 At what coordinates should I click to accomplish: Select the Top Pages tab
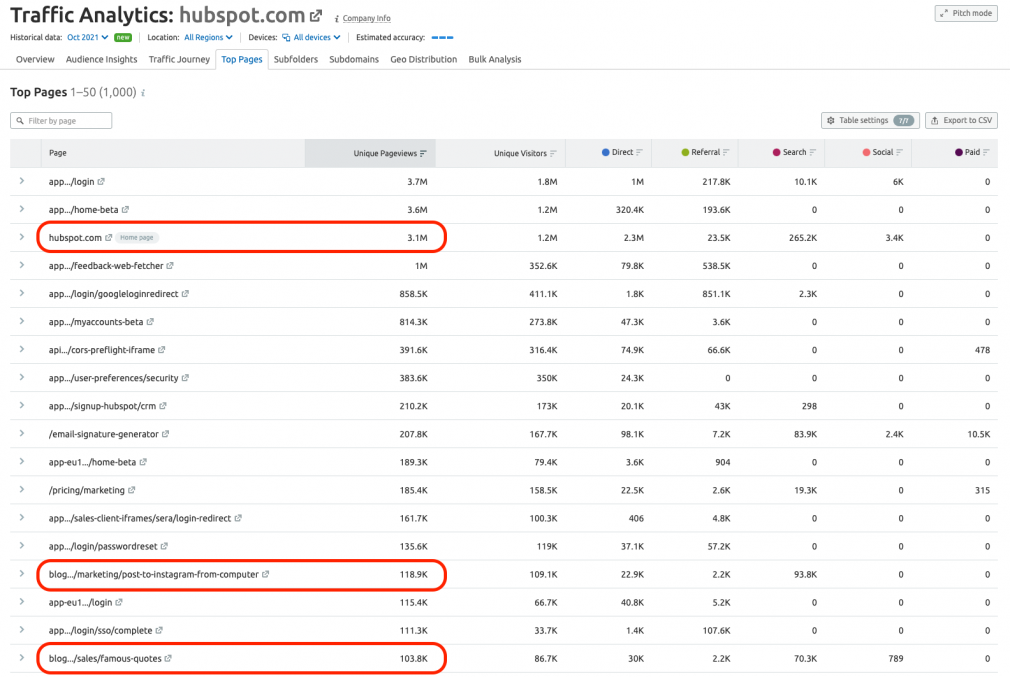(x=242, y=59)
